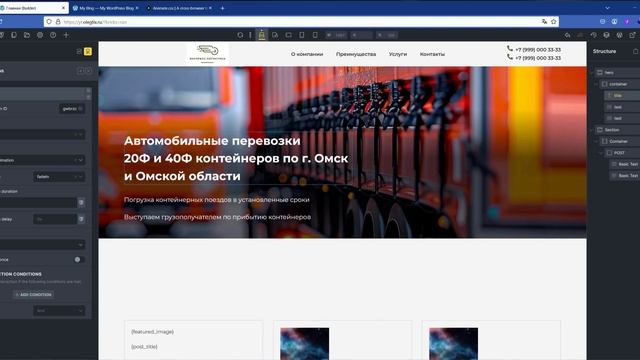Click the first phone number in header
Screen dimensions: 640x360
coord(538,49)
